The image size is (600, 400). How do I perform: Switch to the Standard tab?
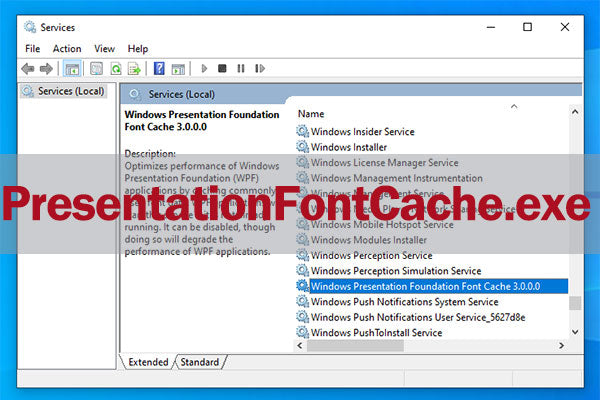pos(200,362)
